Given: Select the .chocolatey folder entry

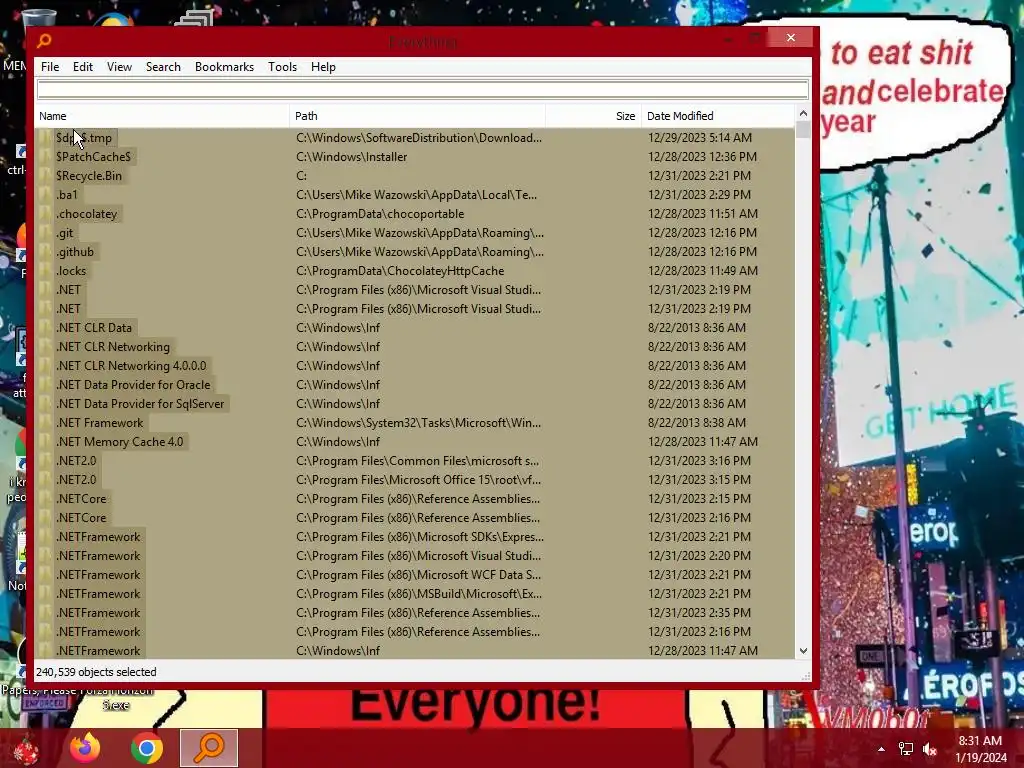Looking at the screenshot, I should coord(86,214).
